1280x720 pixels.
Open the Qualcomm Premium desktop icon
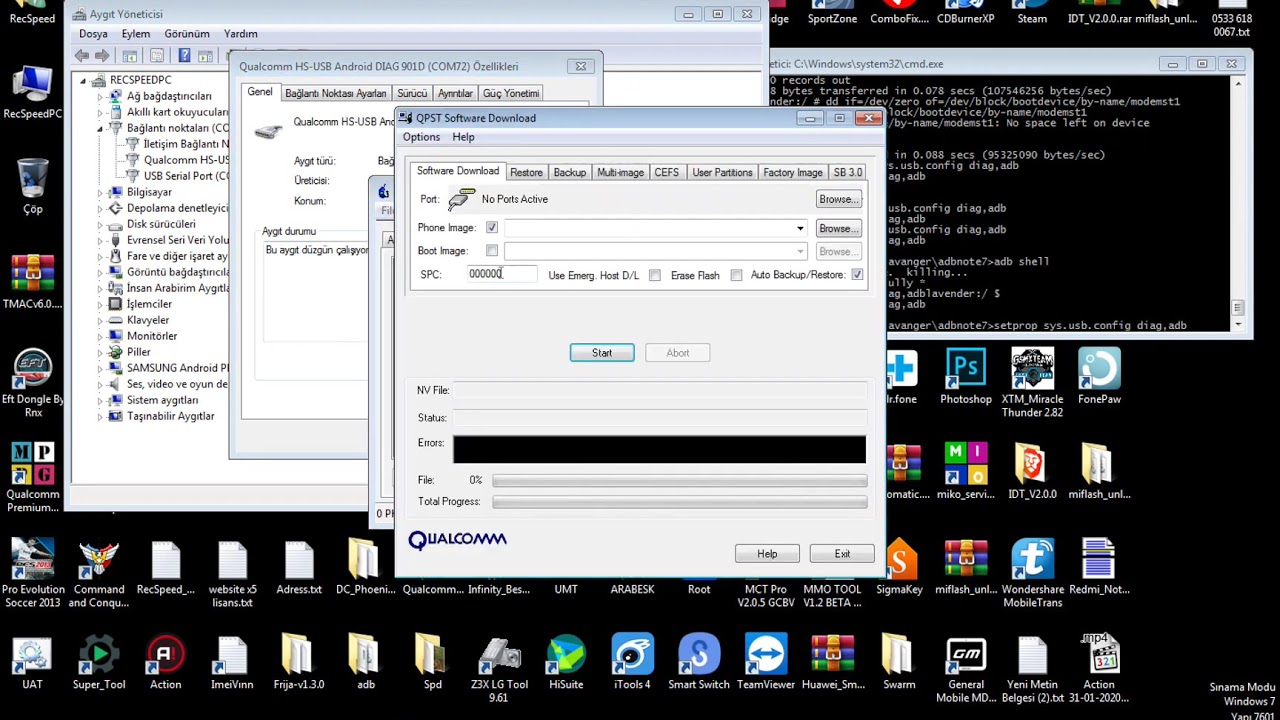tap(32, 479)
